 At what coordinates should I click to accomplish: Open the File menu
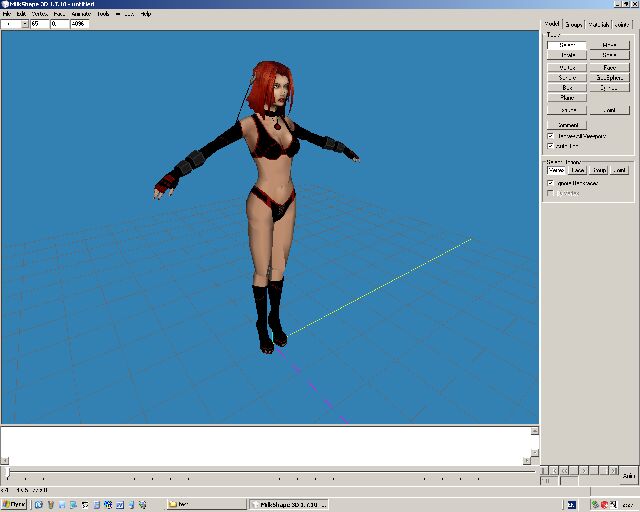[x=7, y=14]
